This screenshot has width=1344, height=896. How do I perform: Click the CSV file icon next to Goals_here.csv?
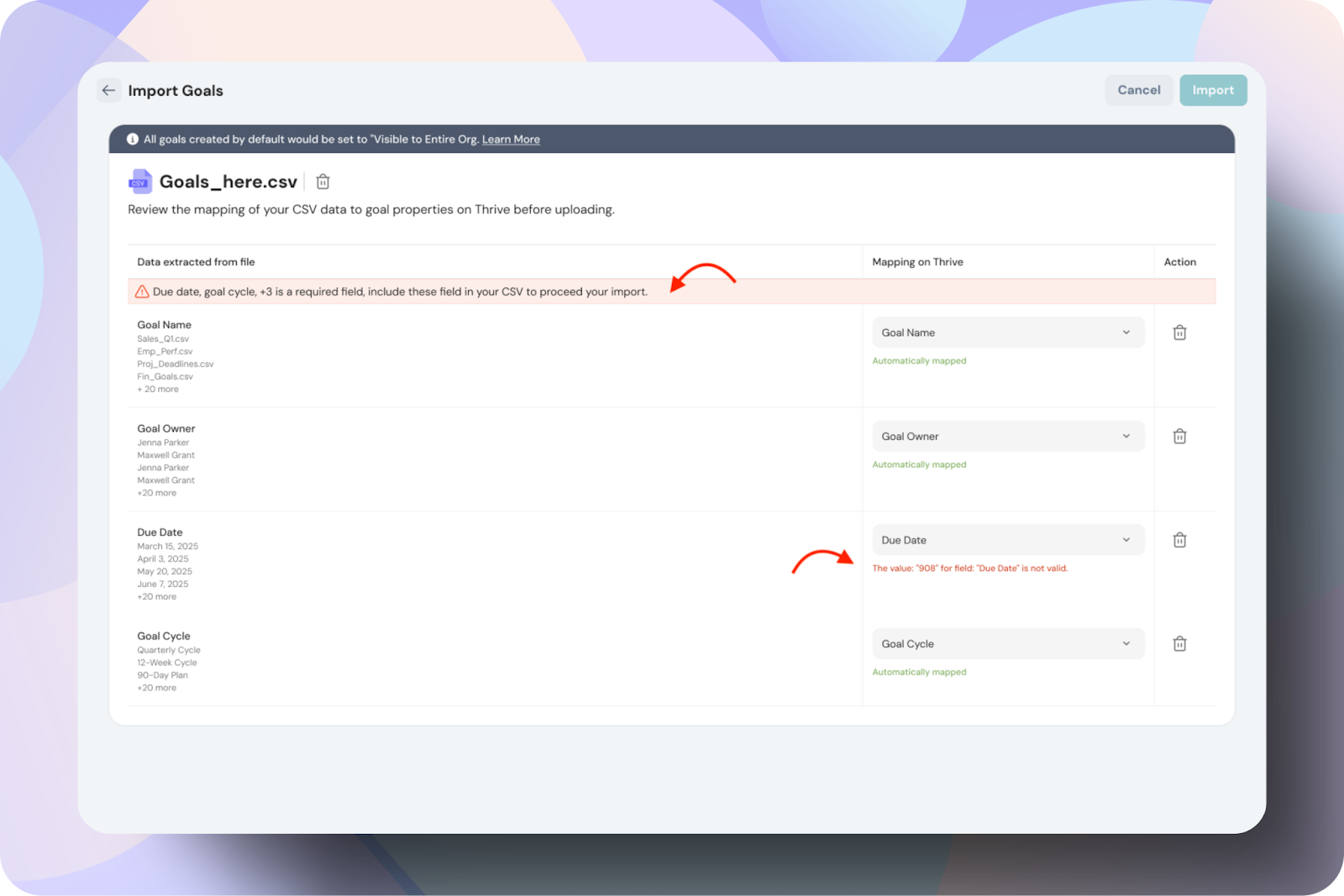[139, 181]
